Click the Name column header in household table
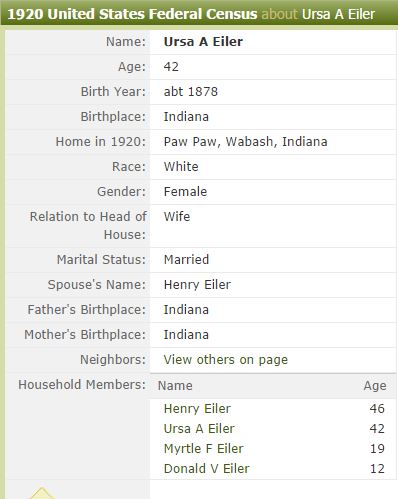This screenshot has width=398, height=499. click(x=175, y=386)
